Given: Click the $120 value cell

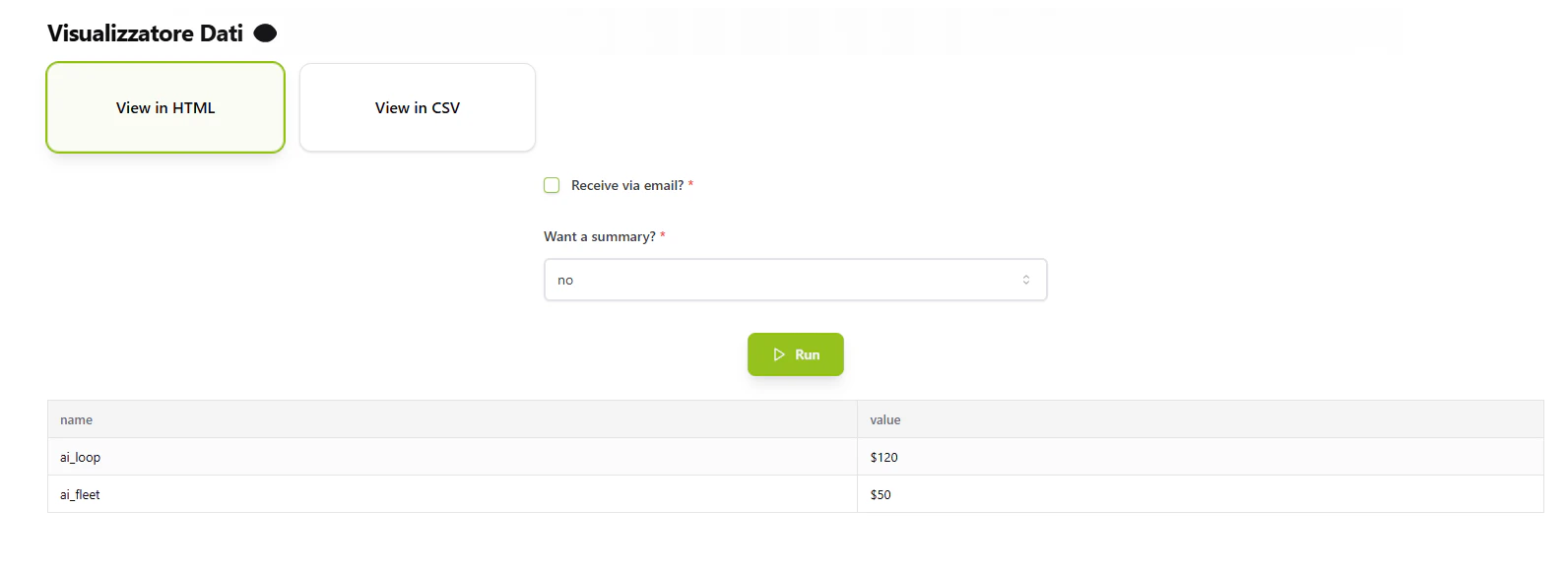Looking at the screenshot, I should click(x=883, y=457).
